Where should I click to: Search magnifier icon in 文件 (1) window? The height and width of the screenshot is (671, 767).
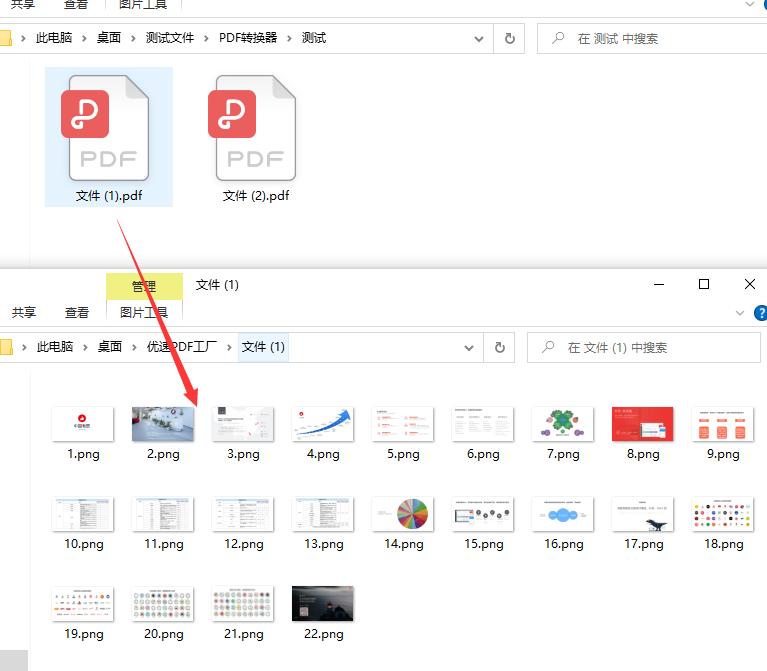click(548, 347)
